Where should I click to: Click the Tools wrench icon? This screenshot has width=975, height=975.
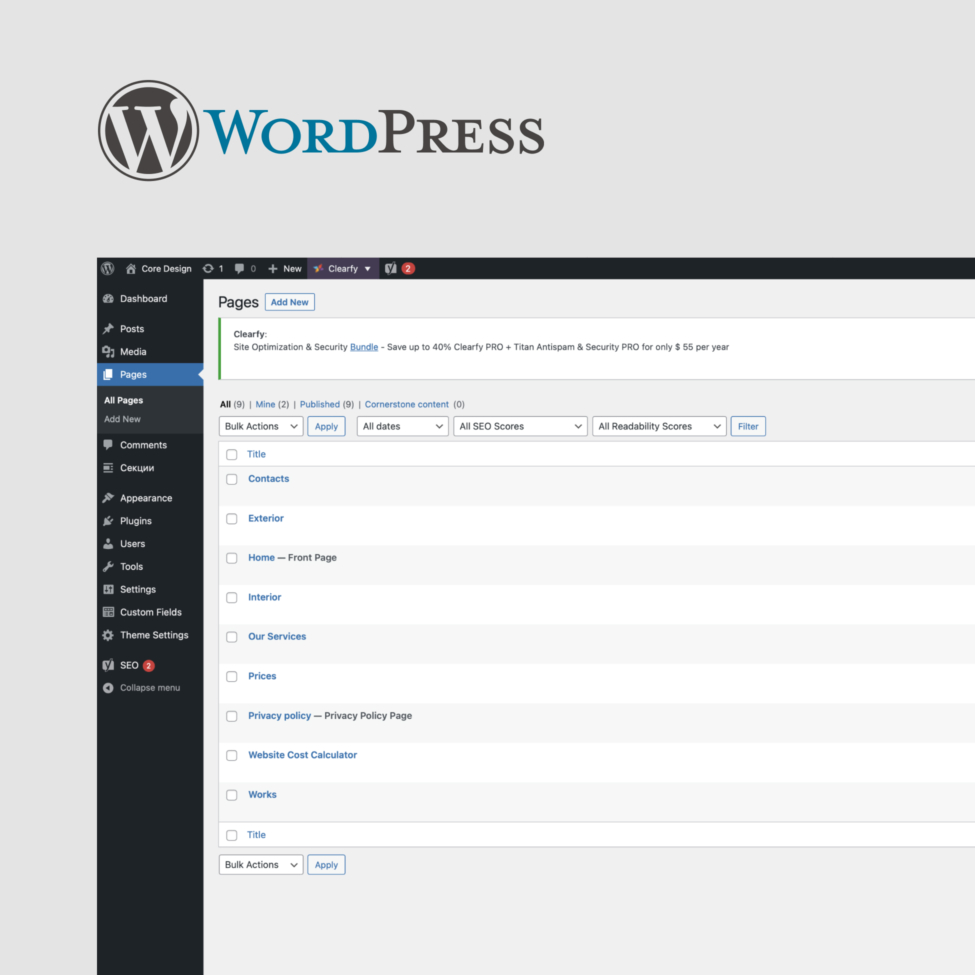[x=108, y=566]
